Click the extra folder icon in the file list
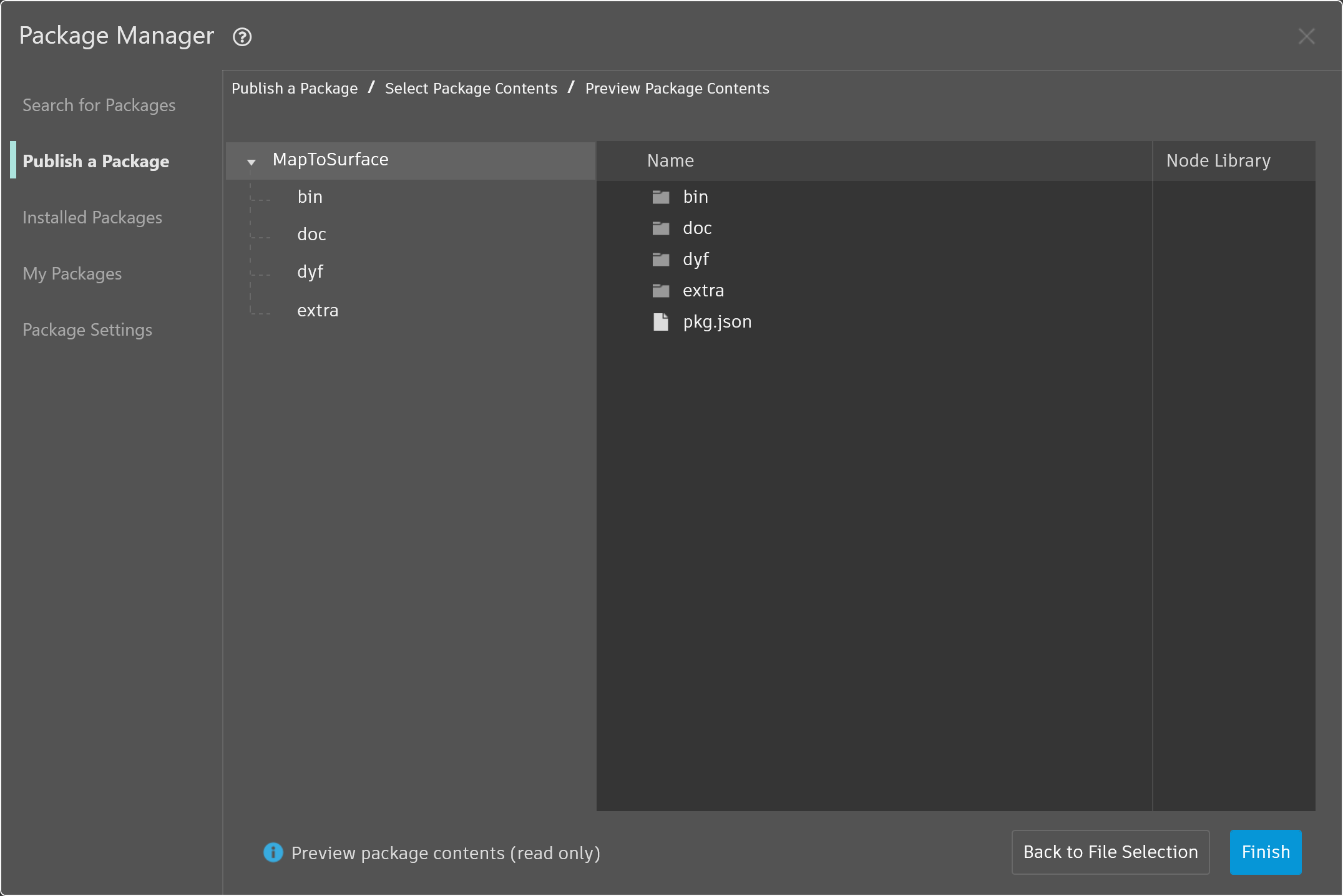This screenshot has width=1343, height=896. (x=661, y=291)
